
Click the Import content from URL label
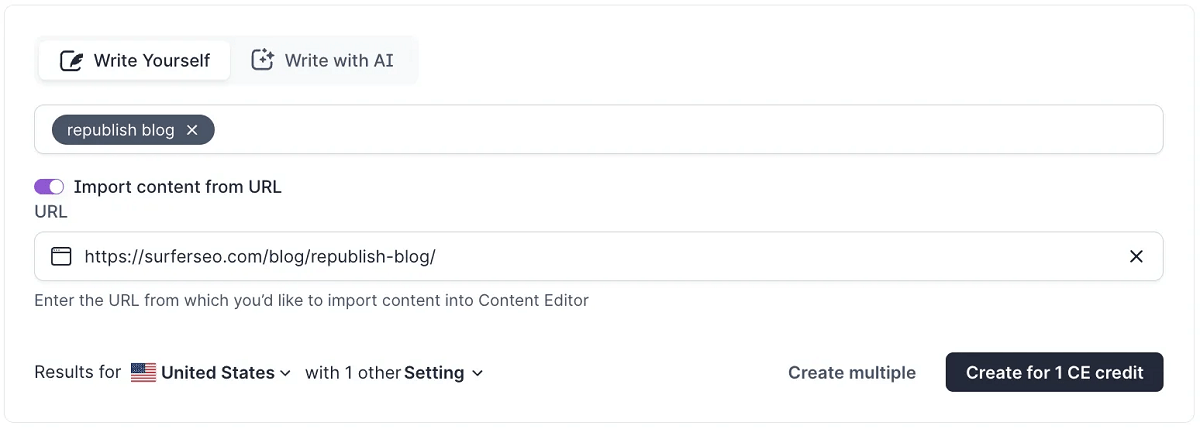point(178,187)
